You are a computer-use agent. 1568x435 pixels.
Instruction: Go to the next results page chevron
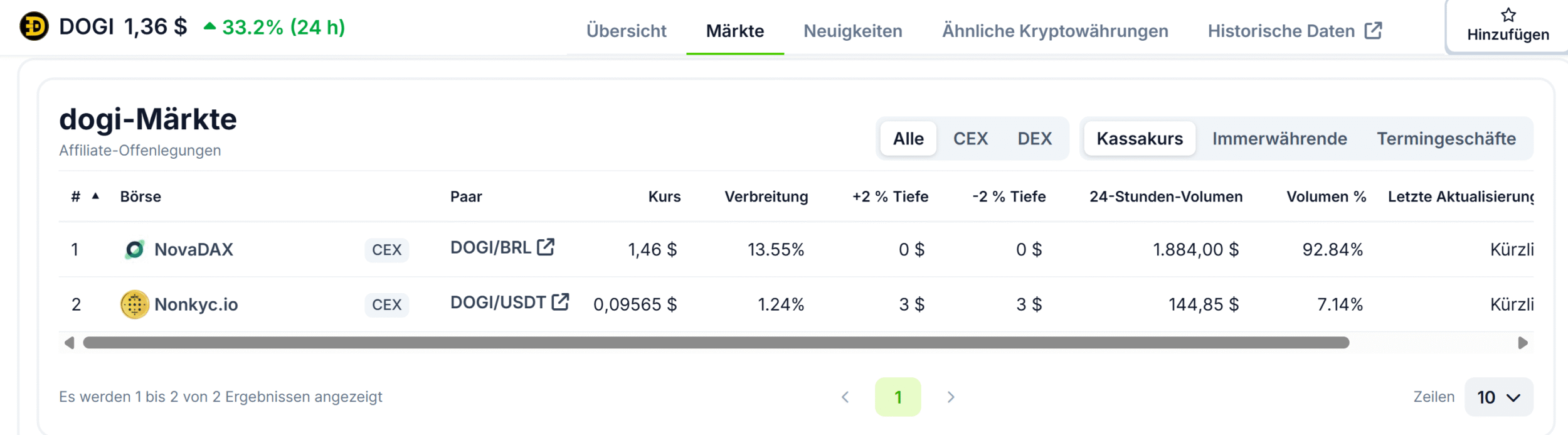pos(951,397)
